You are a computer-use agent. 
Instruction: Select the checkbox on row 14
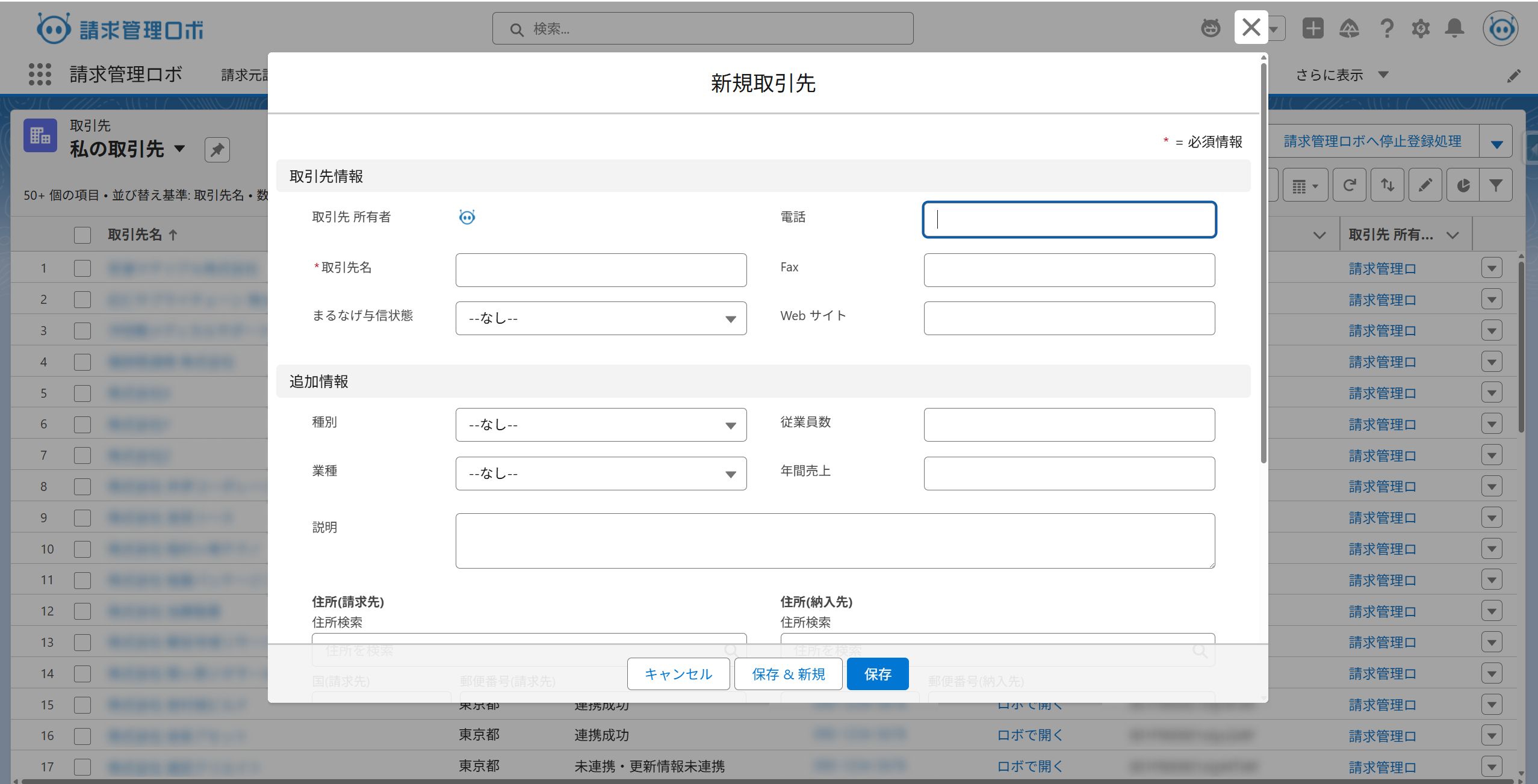(82, 674)
